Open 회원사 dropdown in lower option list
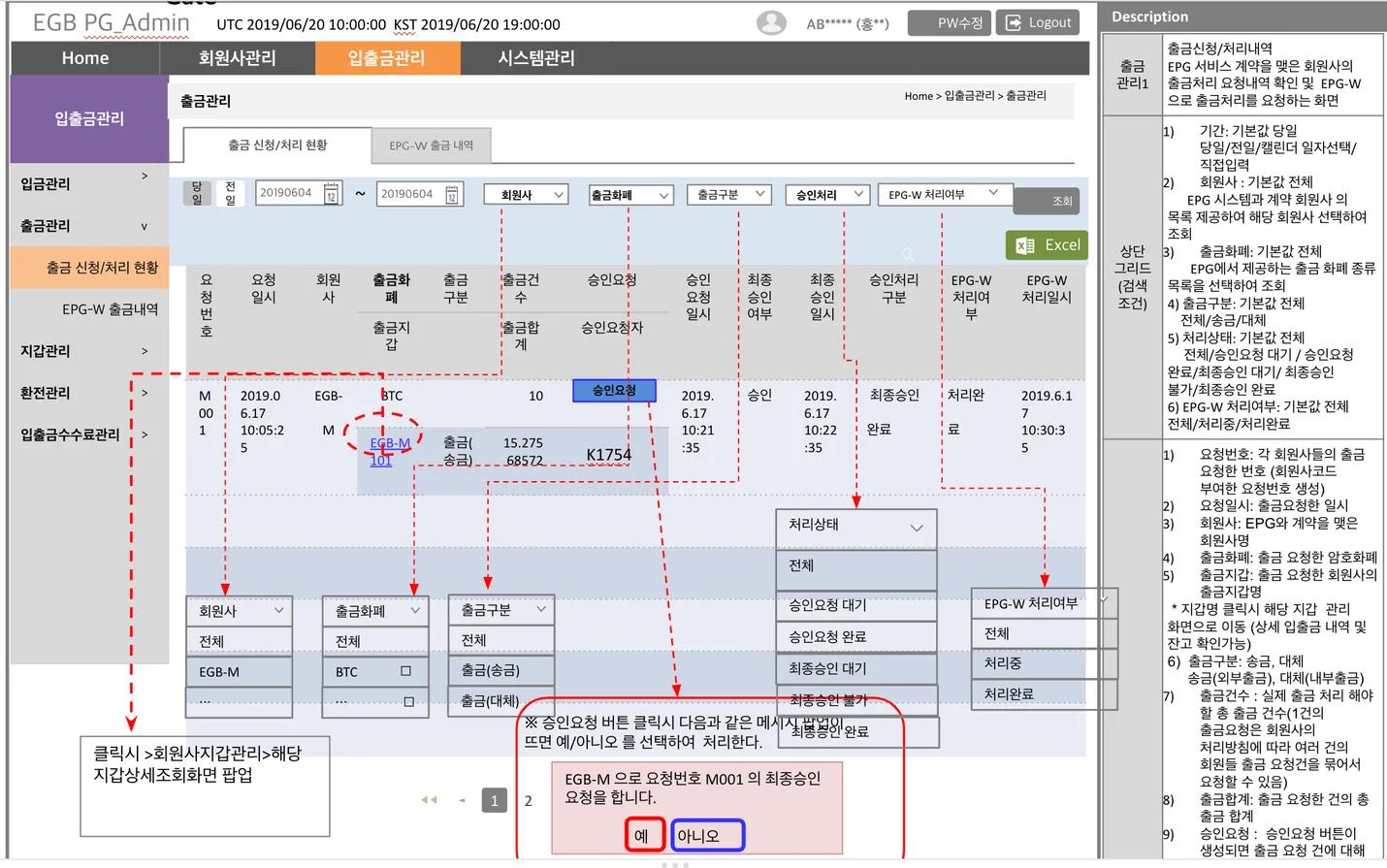The image size is (1387, 868). coord(239,611)
